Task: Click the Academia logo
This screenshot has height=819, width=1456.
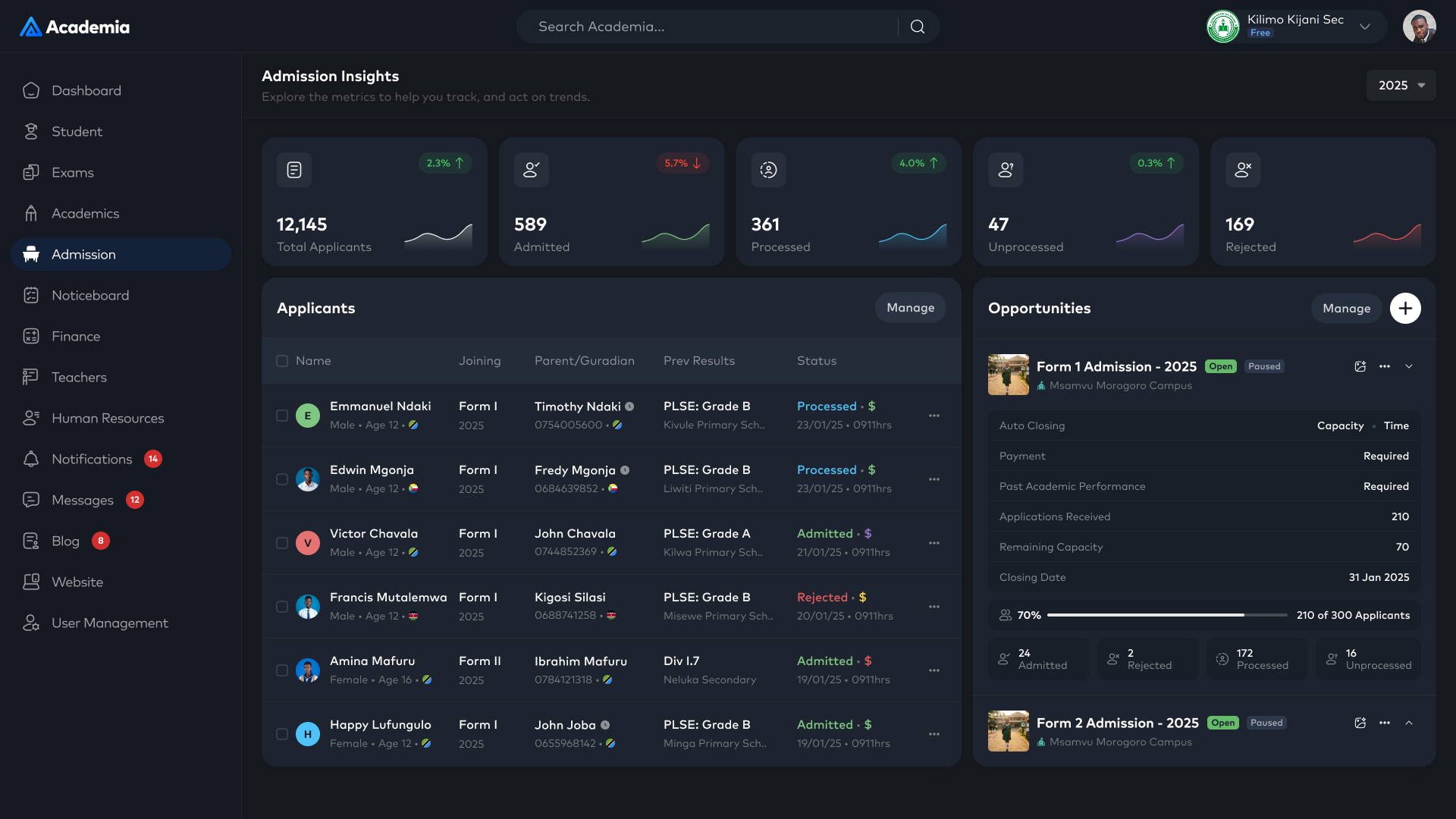Action: click(74, 27)
